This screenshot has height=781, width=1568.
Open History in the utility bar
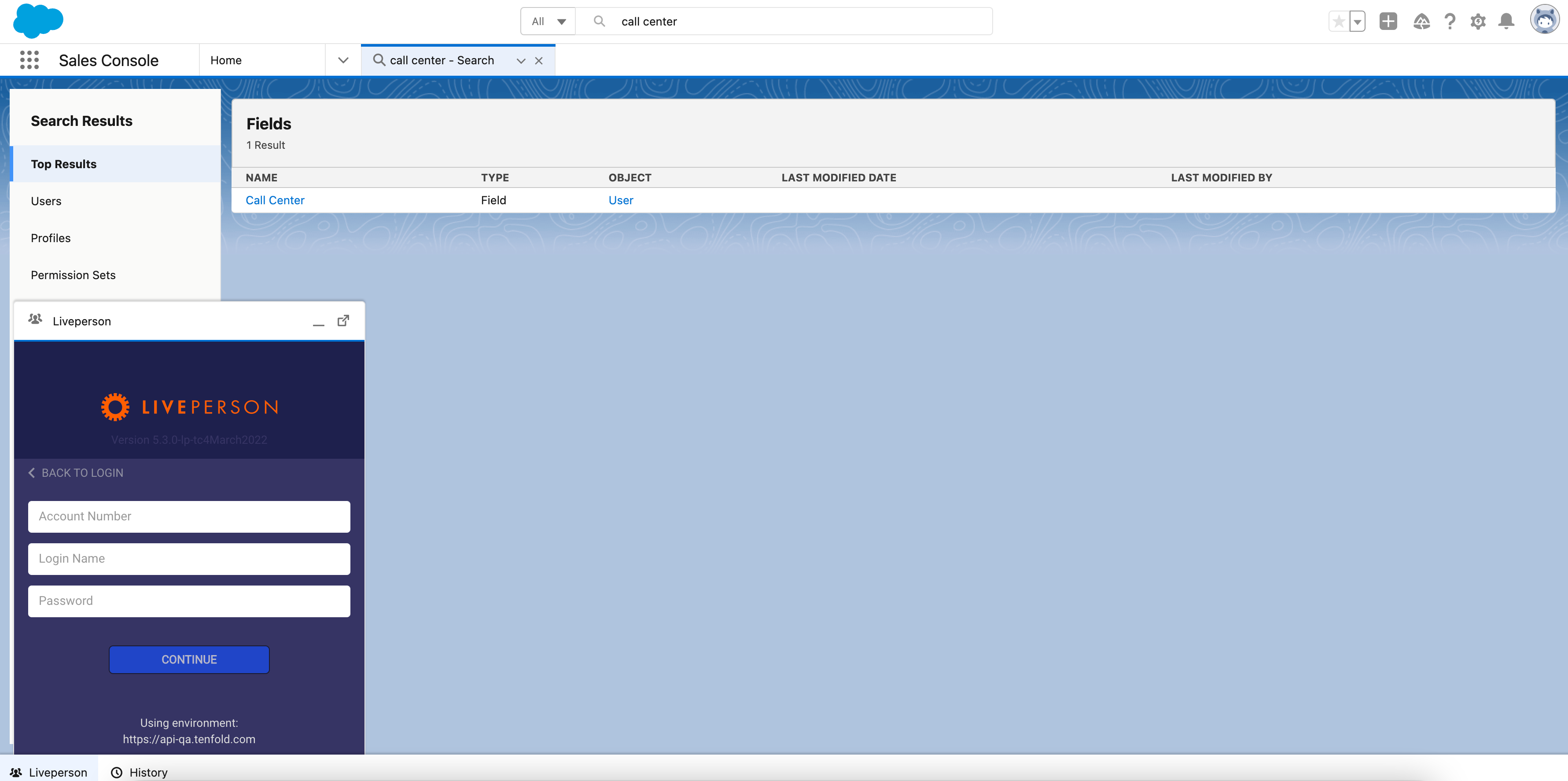[140, 772]
